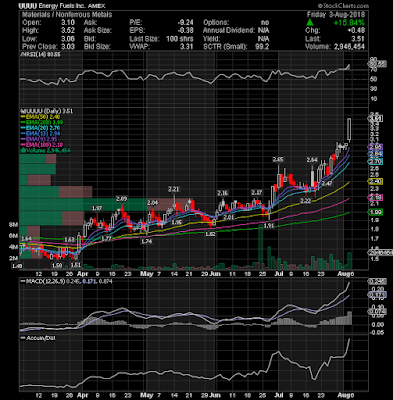Click the purple 2.95 tag on price axis

point(375,147)
